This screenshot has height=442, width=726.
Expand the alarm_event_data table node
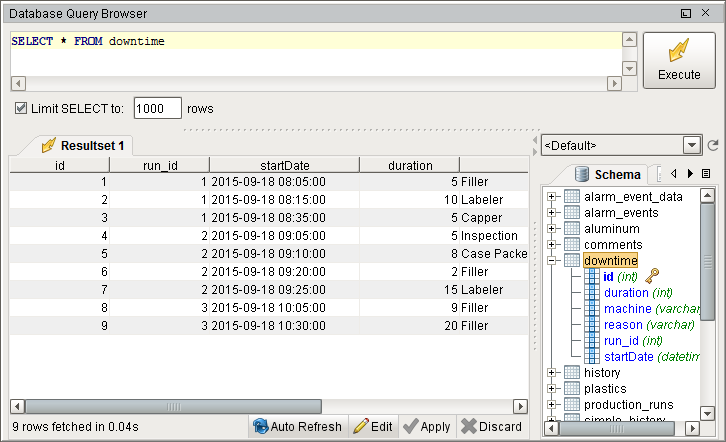tap(551, 197)
